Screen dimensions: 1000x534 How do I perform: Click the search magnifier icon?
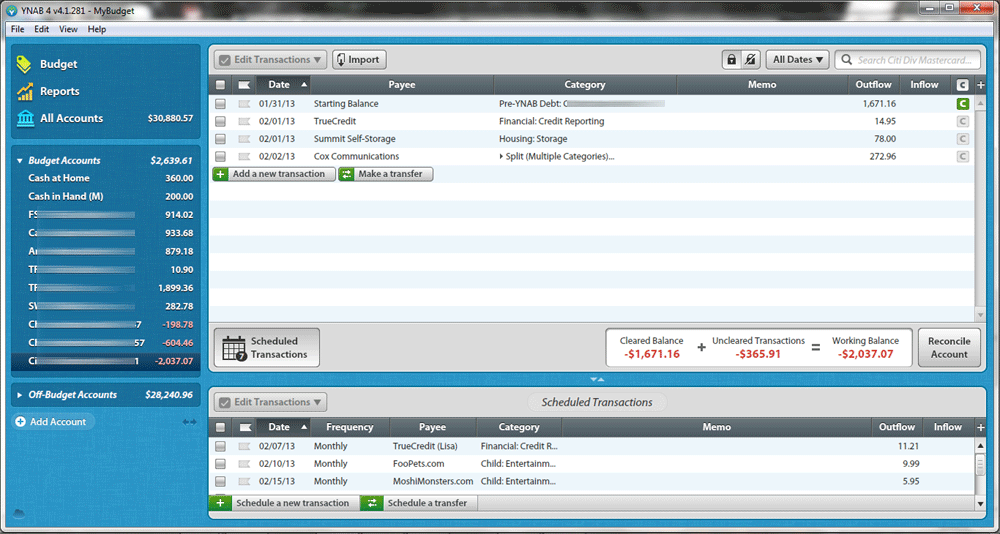tap(846, 59)
